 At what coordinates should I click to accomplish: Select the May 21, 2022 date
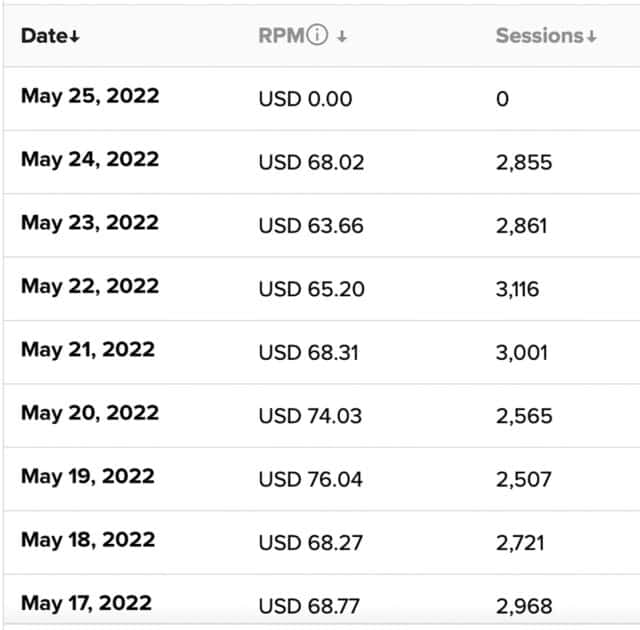coord(88,350)
